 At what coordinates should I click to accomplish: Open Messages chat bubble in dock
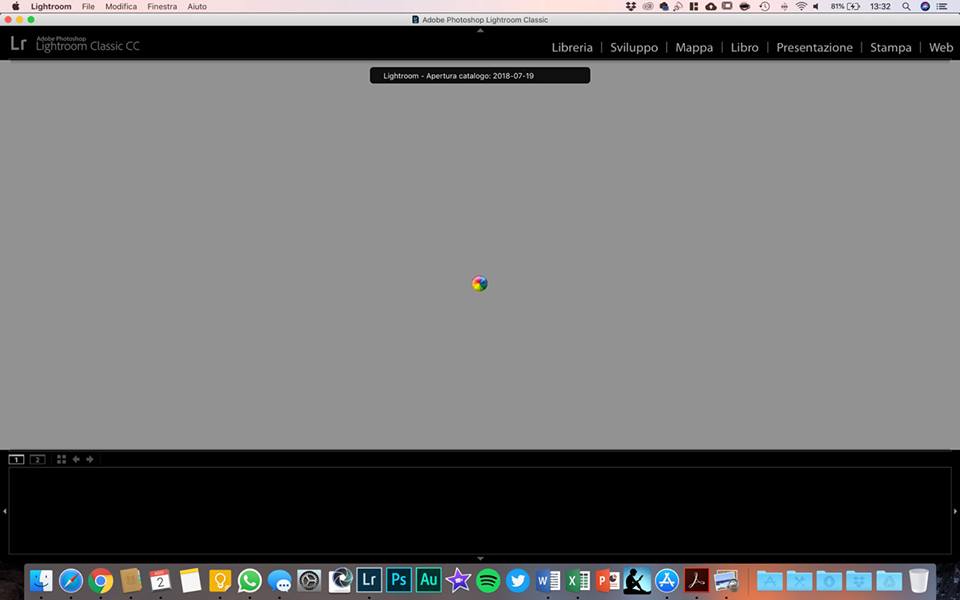pos(280,580)
